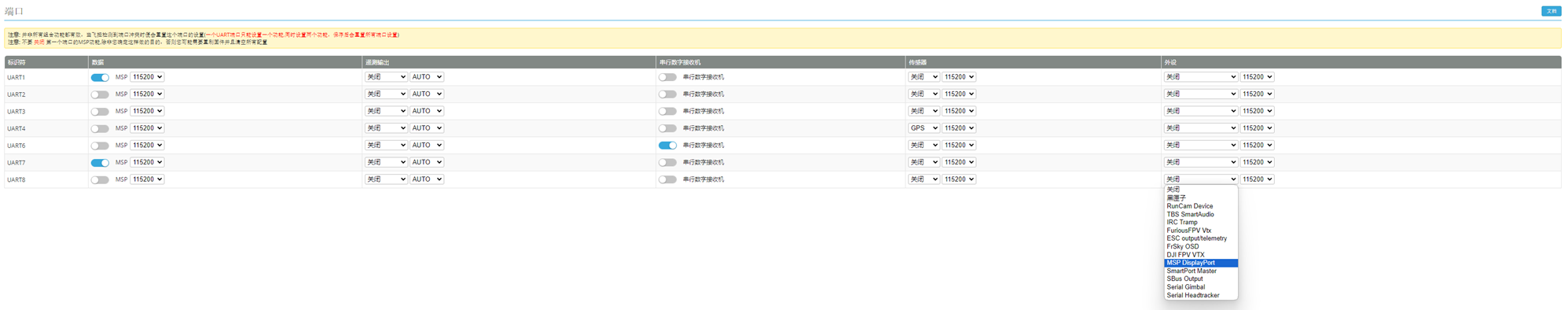Turn off serial receiver toggle for UART6
Screen dimensions: 1568x310
point(667,146)
